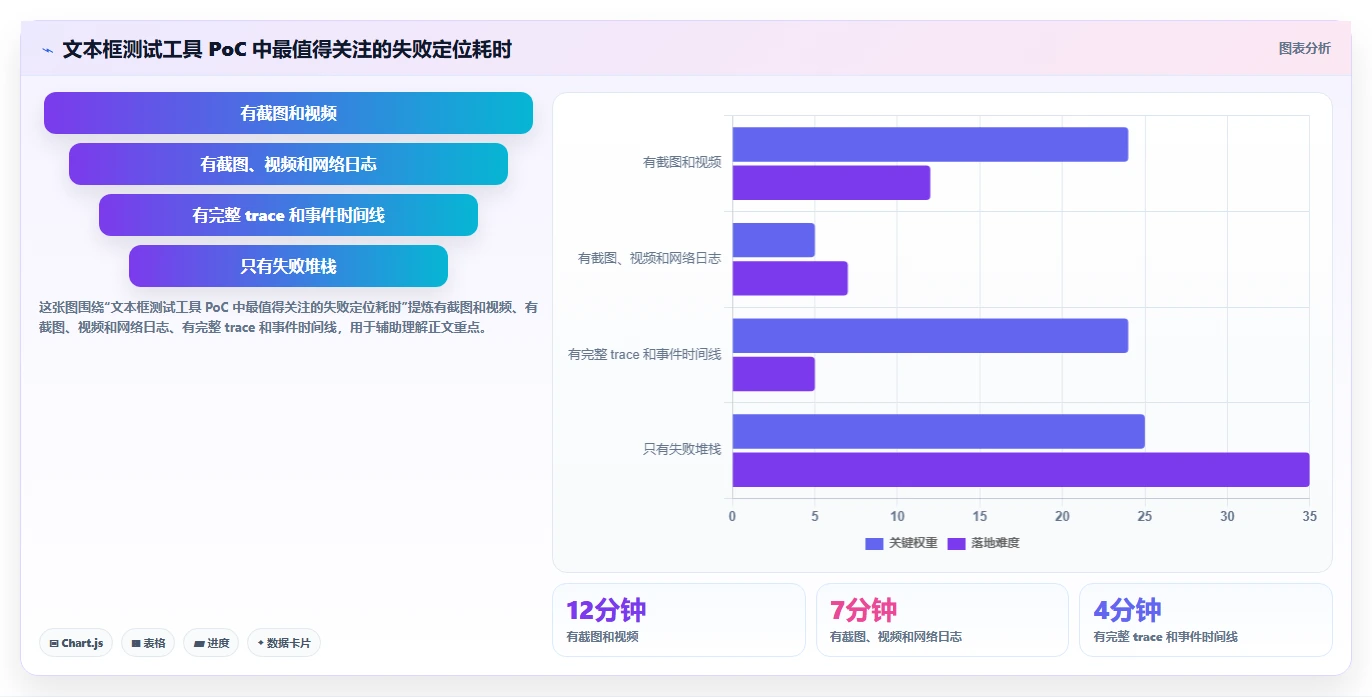Screen dimensions: 1372x697
Task: Click the x-axis tick label 20
Action: click(1062, 516)
